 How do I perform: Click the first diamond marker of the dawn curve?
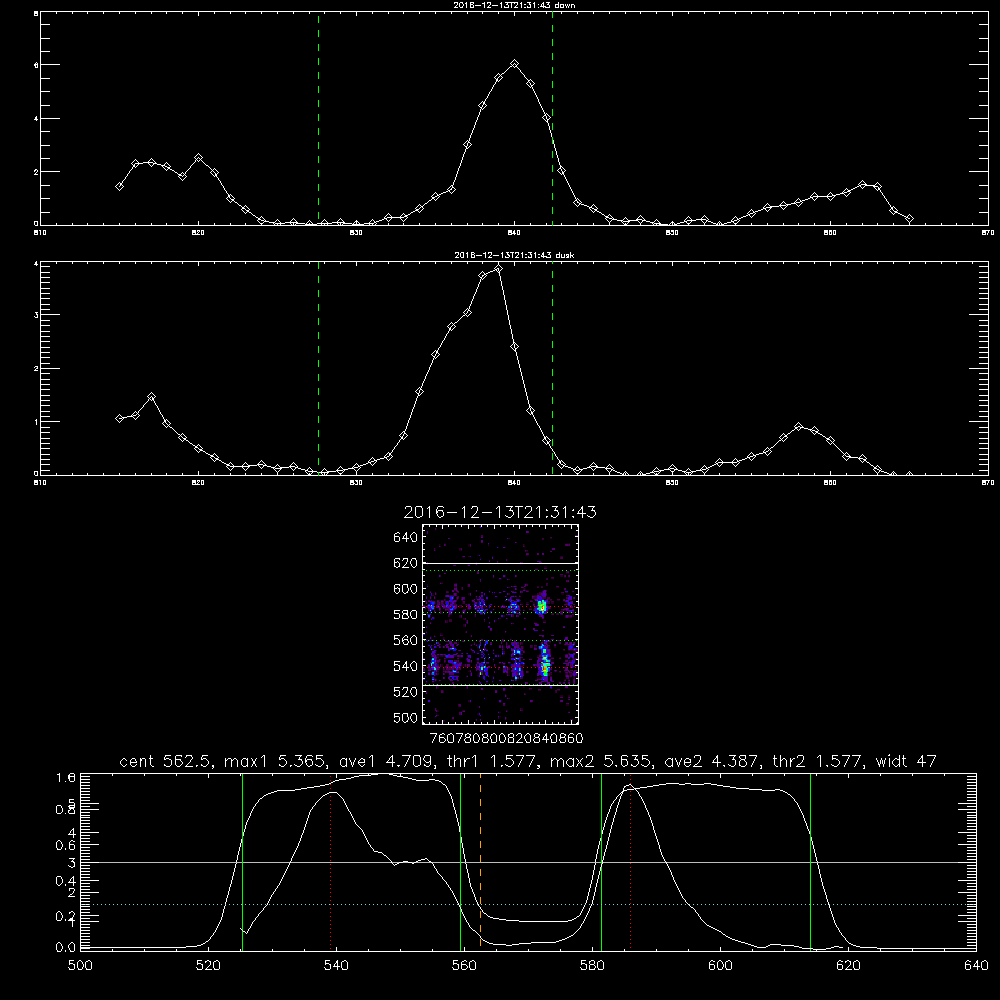[119, 186]
